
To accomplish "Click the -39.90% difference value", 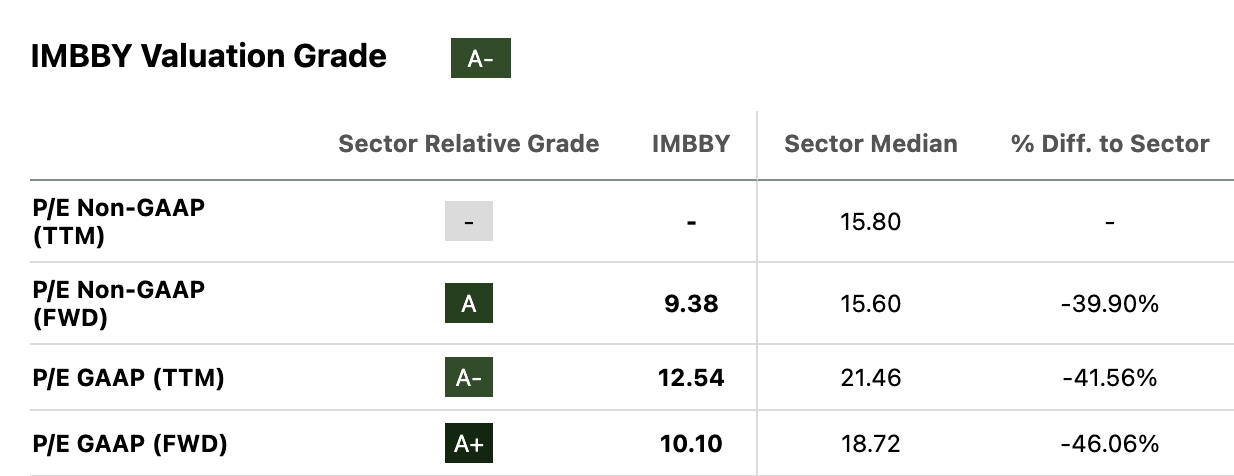I will (1110, 304).
